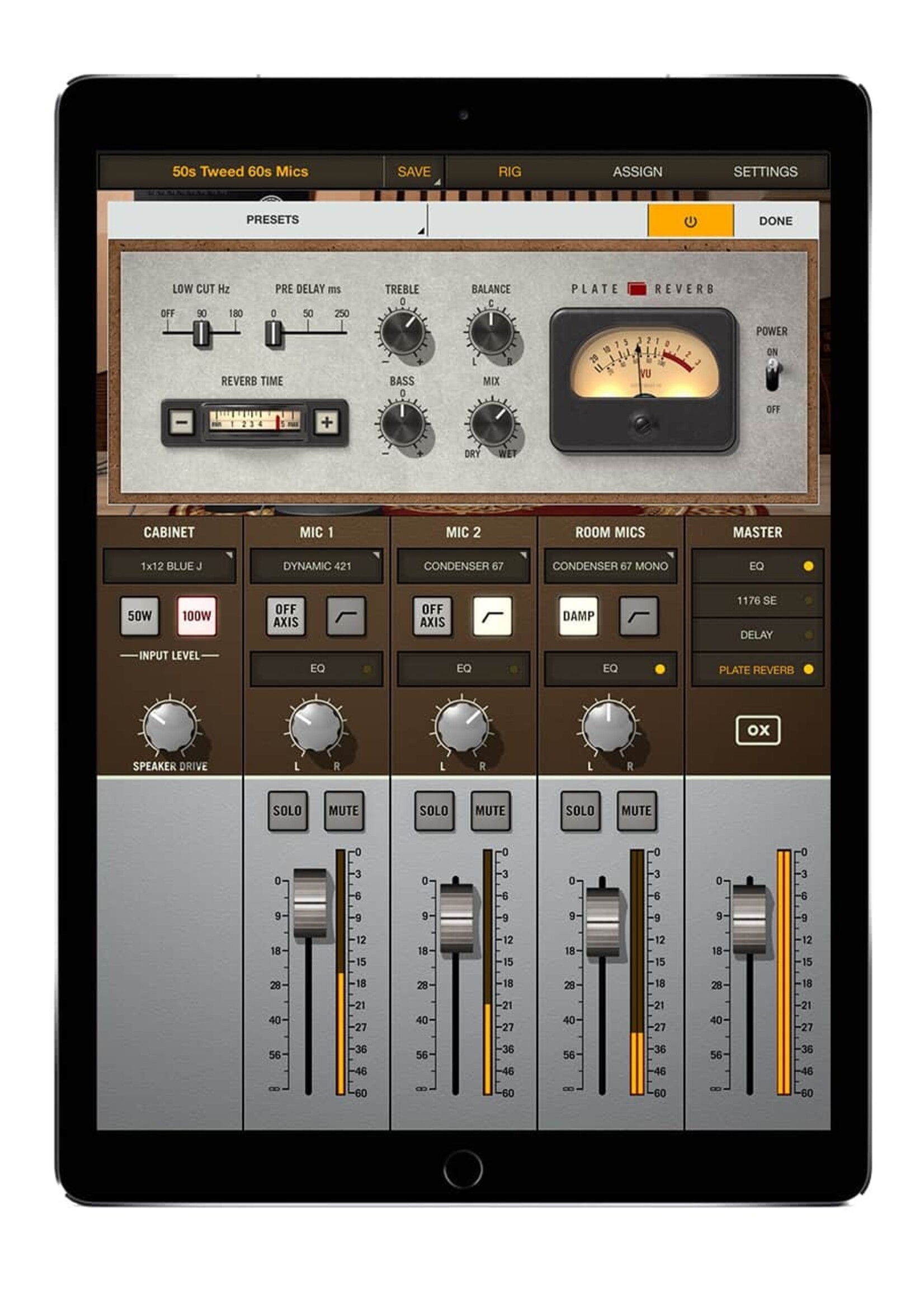This screenshot has height=1294, width=924.
Task: Open the Mic 1 EQ
Action: coord(317,669)
